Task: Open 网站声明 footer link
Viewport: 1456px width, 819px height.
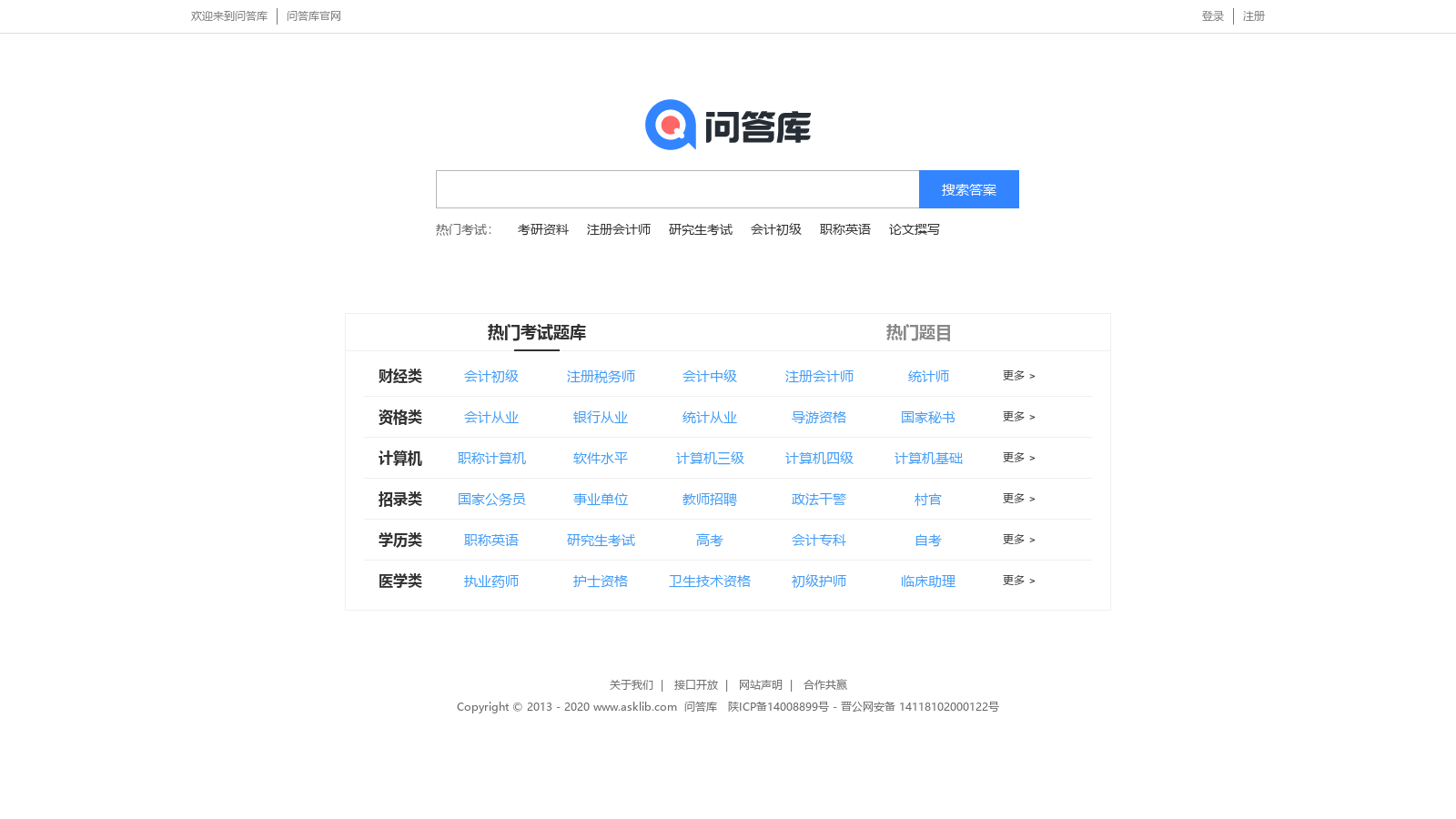Action: tap(761, 685)
